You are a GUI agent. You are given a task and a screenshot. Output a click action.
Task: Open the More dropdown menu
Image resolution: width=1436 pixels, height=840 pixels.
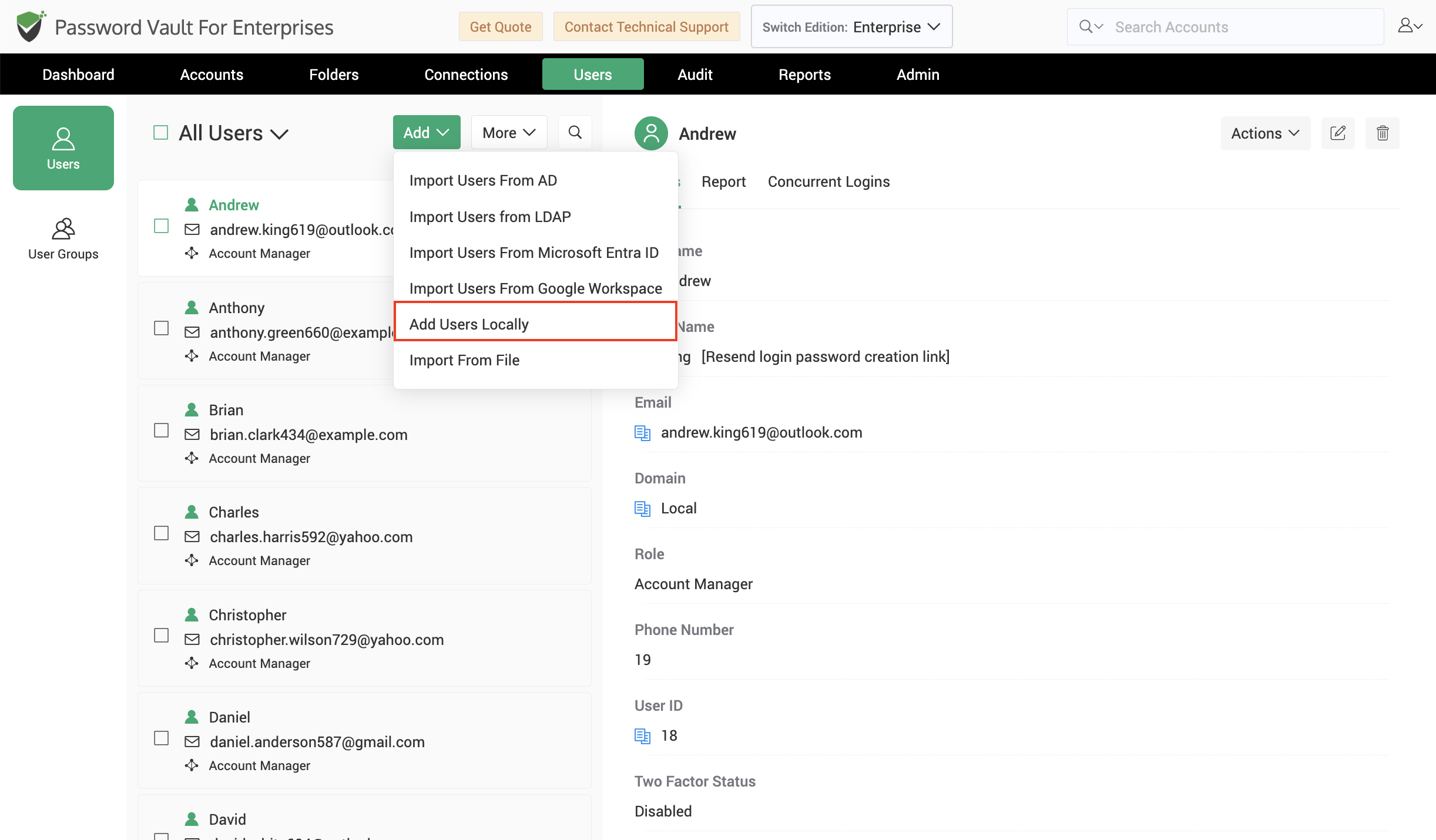(509, 133)
